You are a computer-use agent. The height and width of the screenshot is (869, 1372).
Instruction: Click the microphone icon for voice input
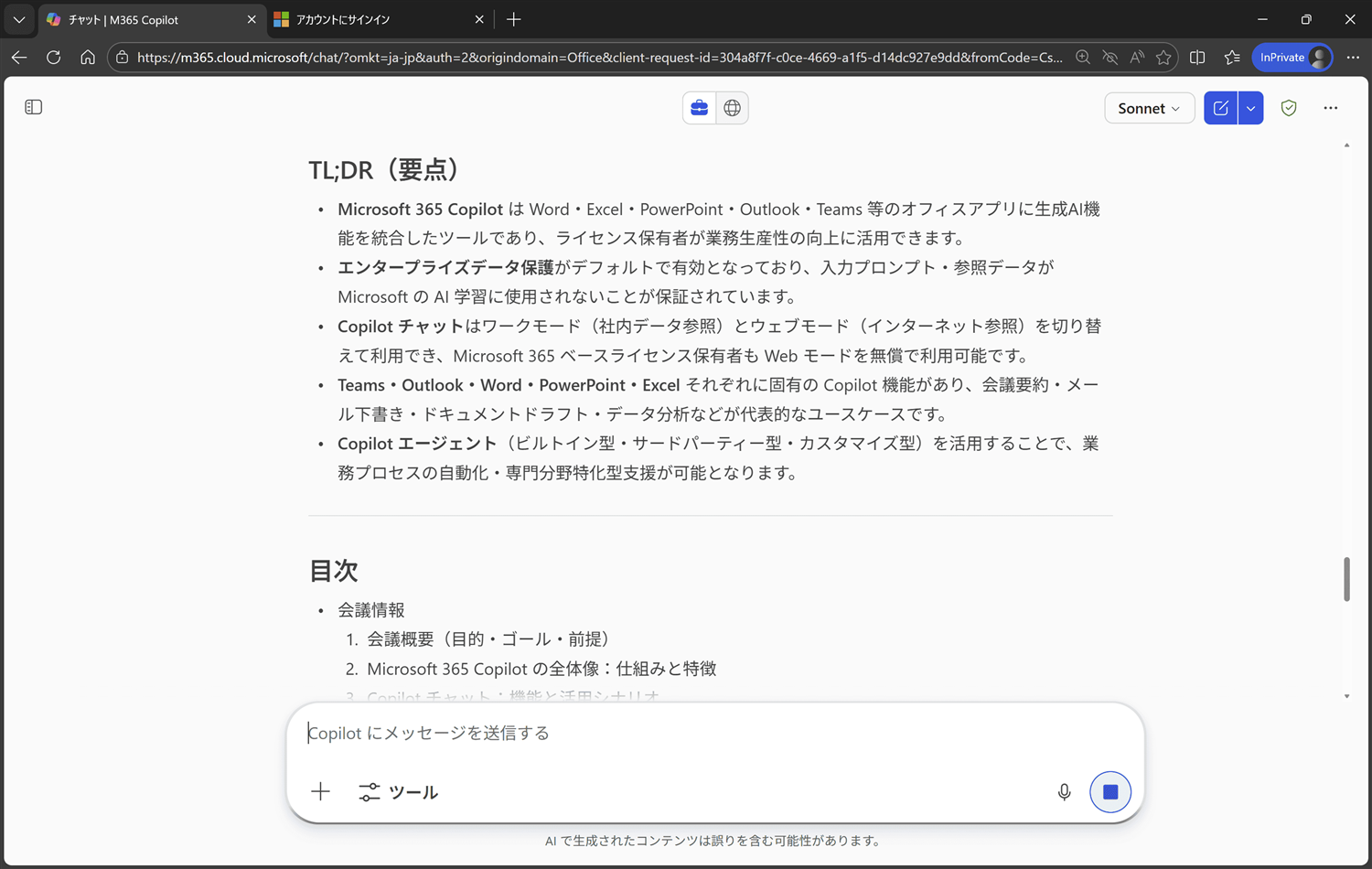tap(1064, 792)
